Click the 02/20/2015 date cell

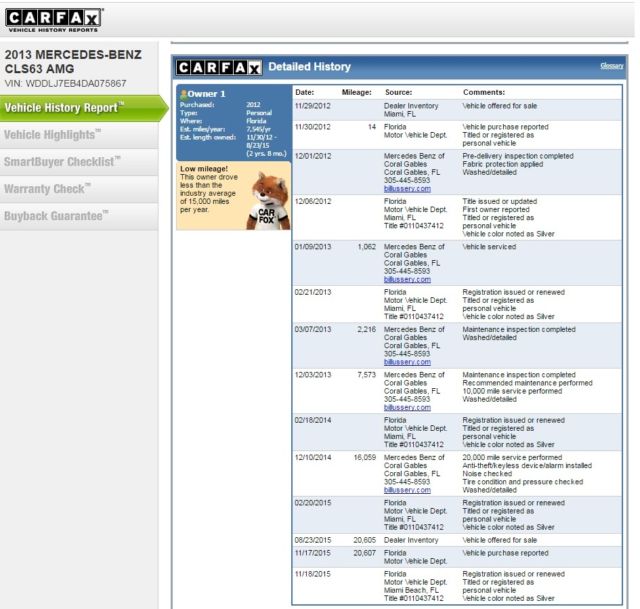[312, 502]
